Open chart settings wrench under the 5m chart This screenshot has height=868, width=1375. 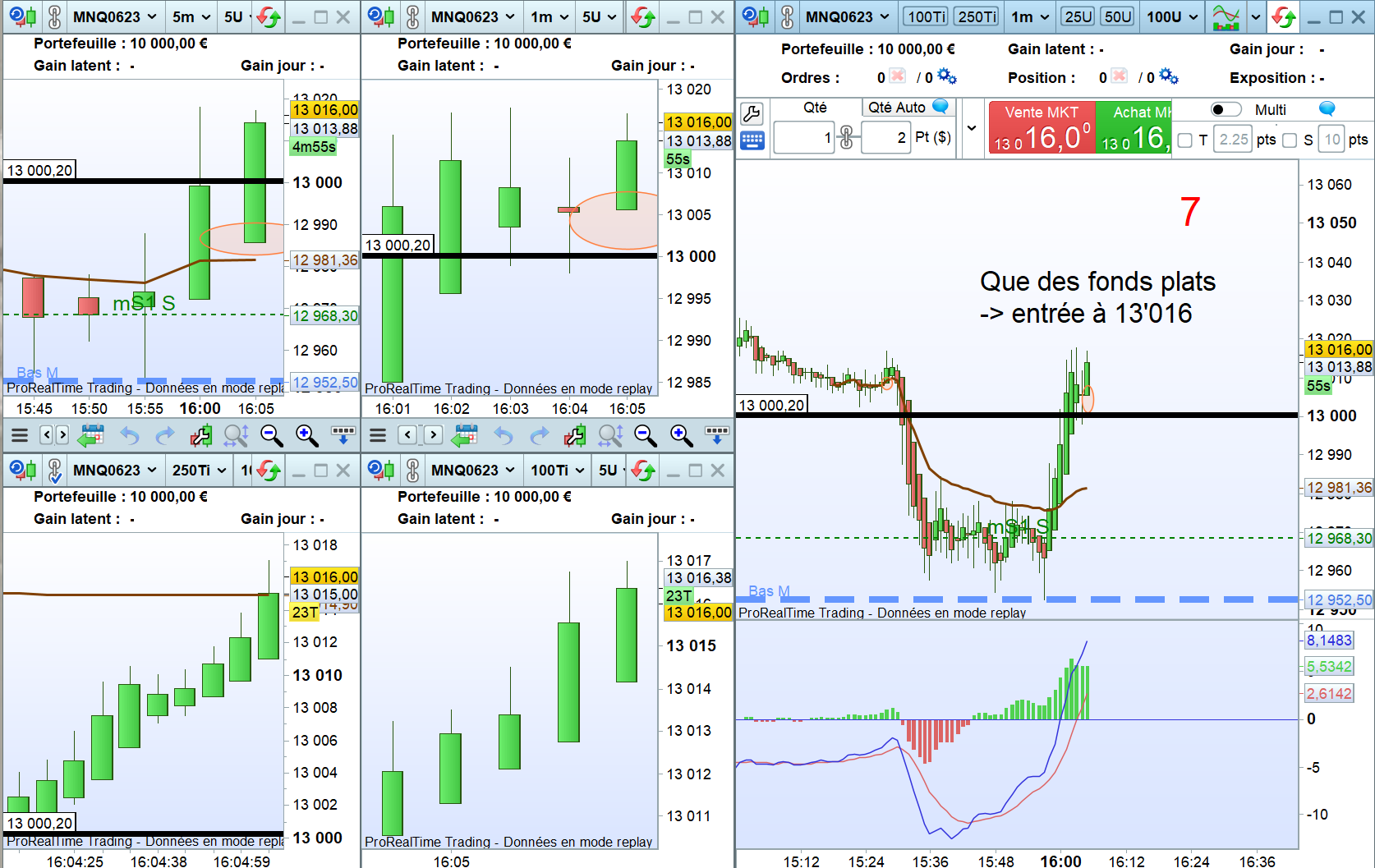[x=201, y=435]
